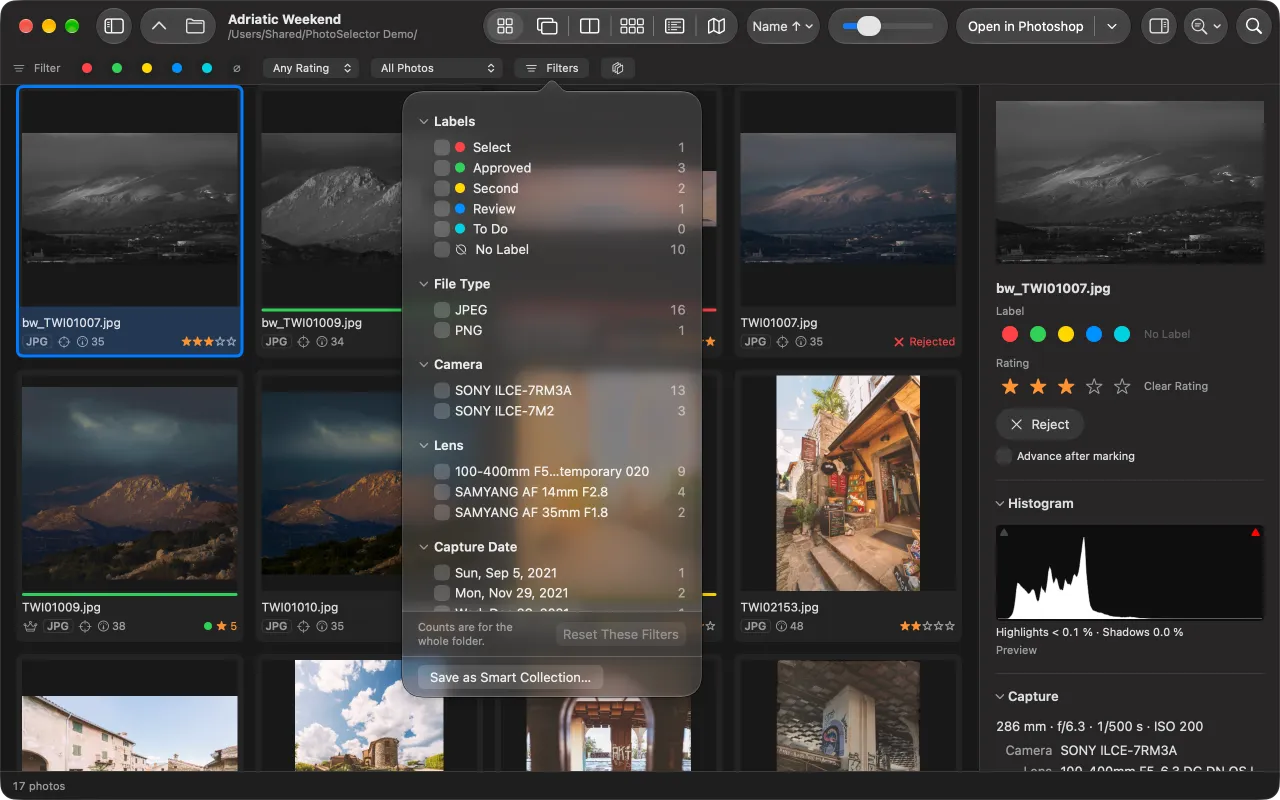
Task: Collapse the Labels filter section
Action: point(423,121)
